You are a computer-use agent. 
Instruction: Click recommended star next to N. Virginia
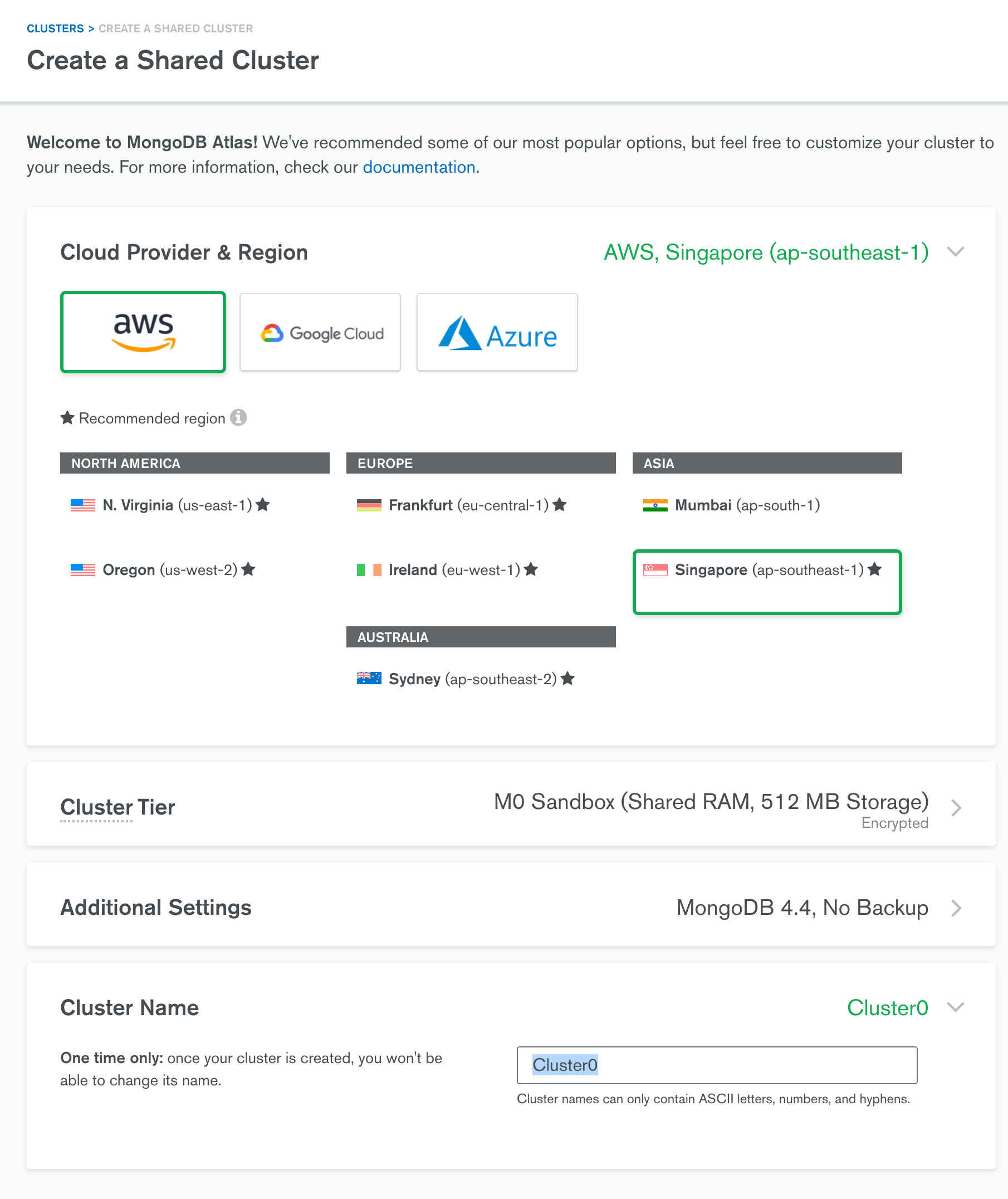[x=262, y=505]
